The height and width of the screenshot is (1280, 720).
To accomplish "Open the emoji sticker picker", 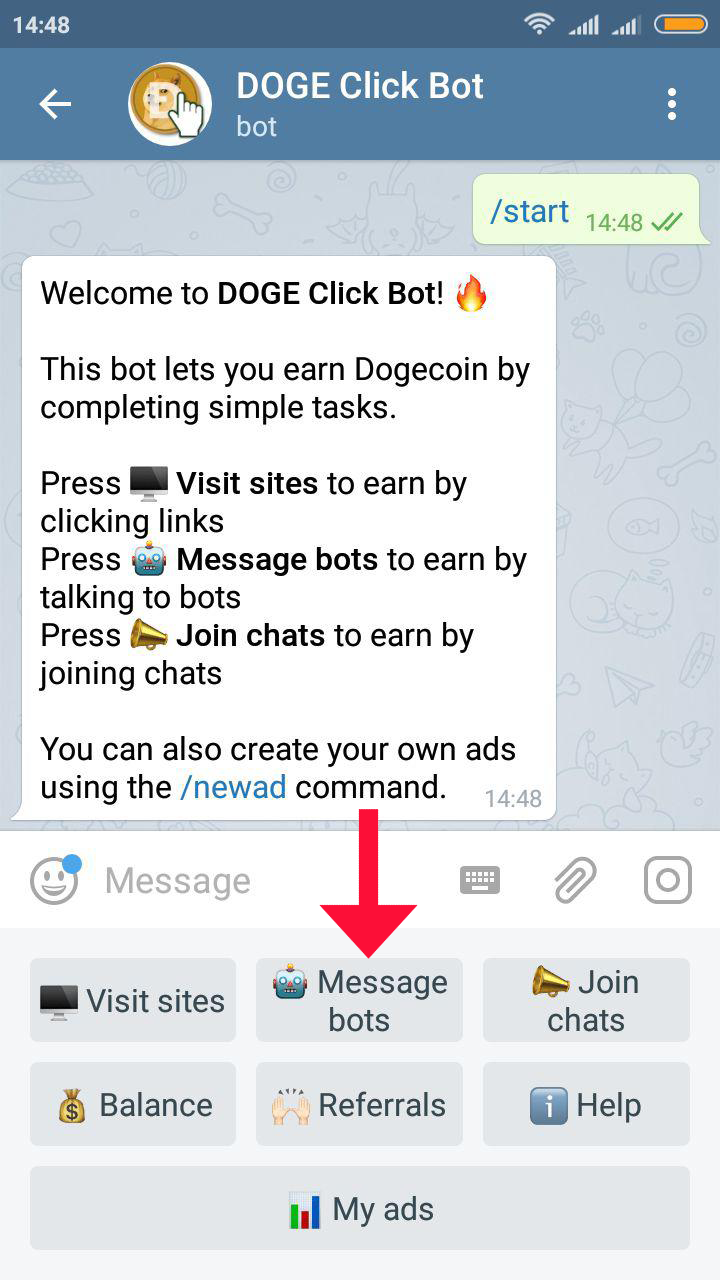I will (54, 880).
